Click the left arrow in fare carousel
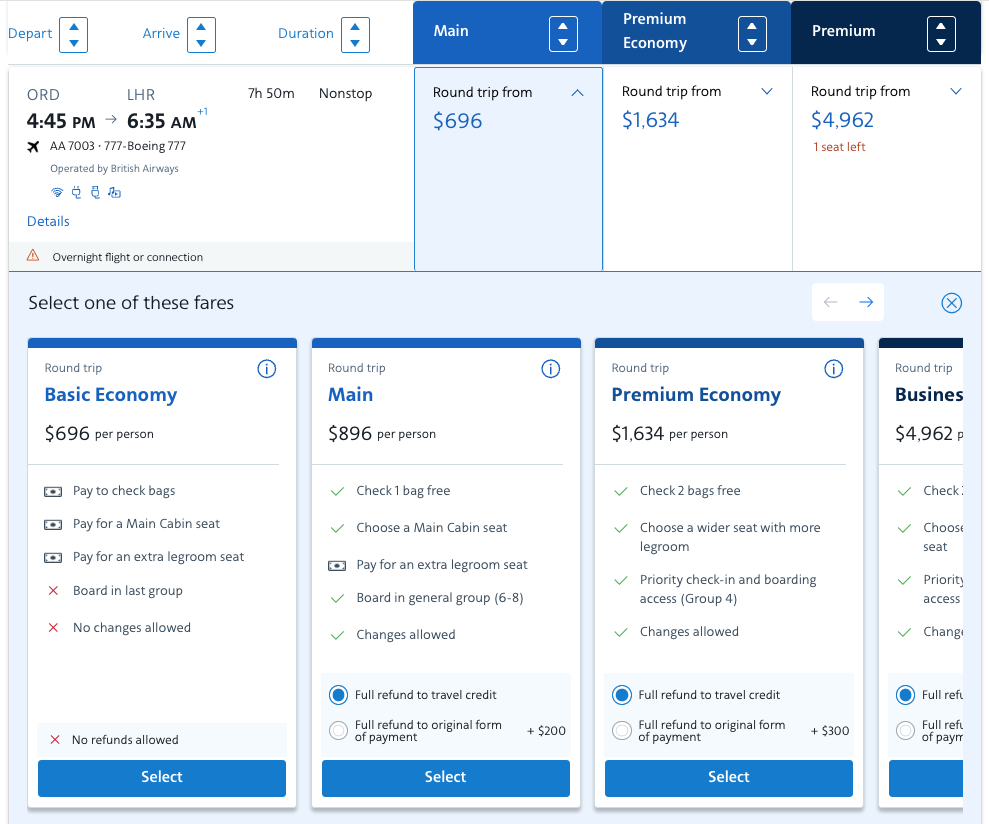Screen dimensions: 989x824 [830, 302]
